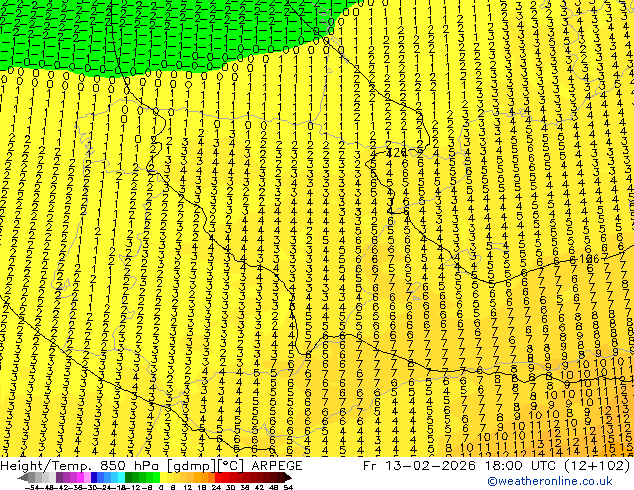The image size is (634, 490).
Task: Pick the dark blue swatch above the -30 label
Action: tap(94, 477)
